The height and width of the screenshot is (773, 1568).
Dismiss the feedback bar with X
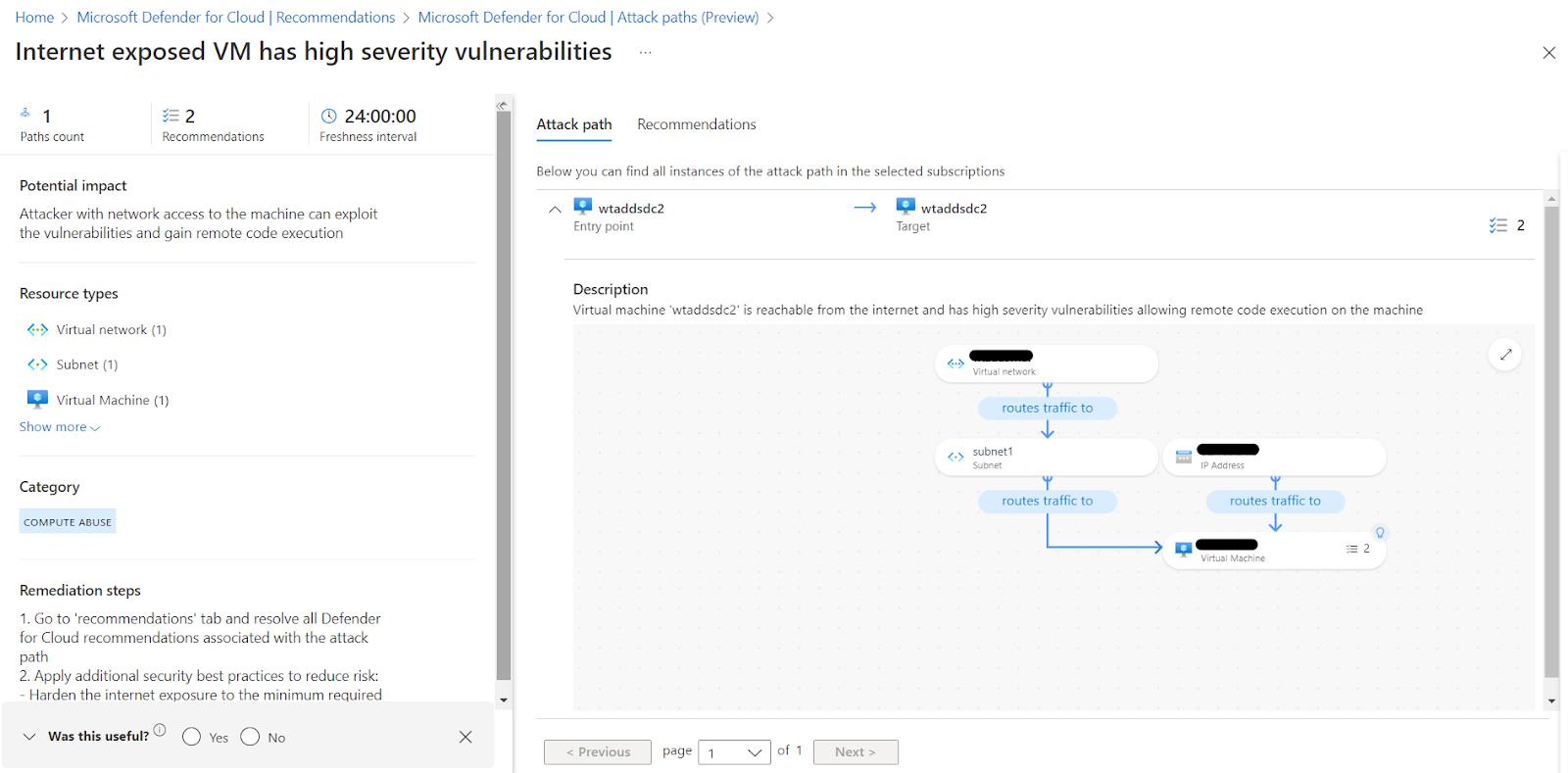465,737
